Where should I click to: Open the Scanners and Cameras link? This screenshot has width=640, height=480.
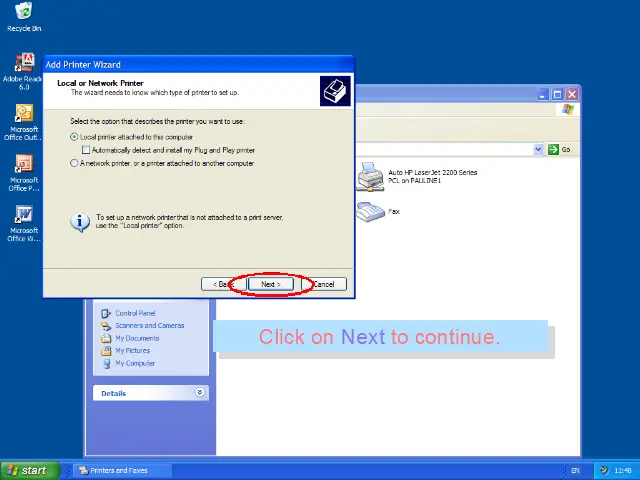tap(150, 325)
